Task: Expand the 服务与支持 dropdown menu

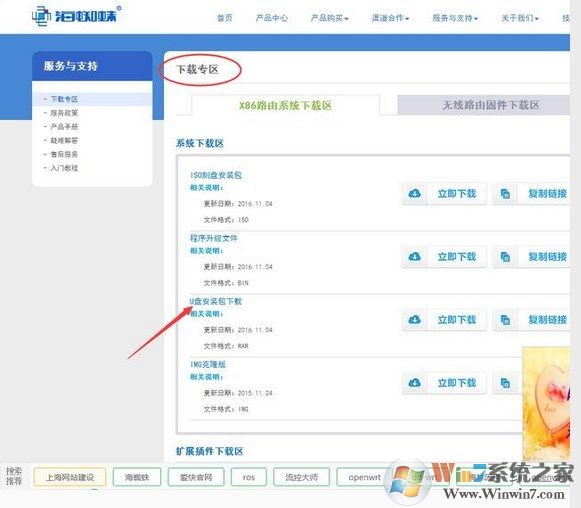Action: pos(455,18)
